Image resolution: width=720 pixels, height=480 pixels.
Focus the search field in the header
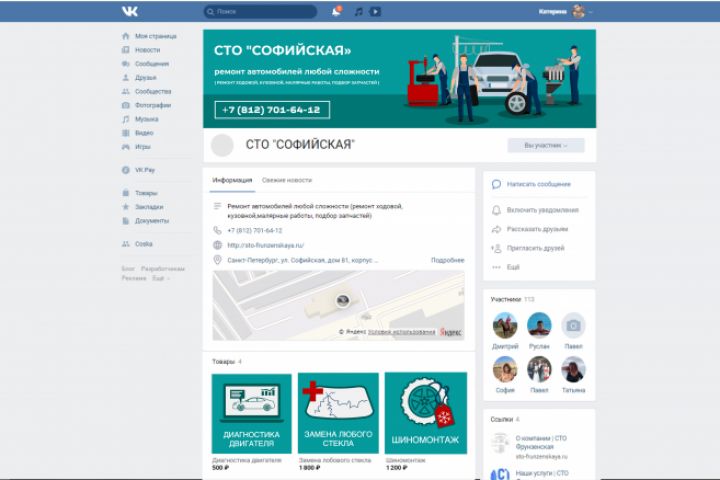(260, 11)
